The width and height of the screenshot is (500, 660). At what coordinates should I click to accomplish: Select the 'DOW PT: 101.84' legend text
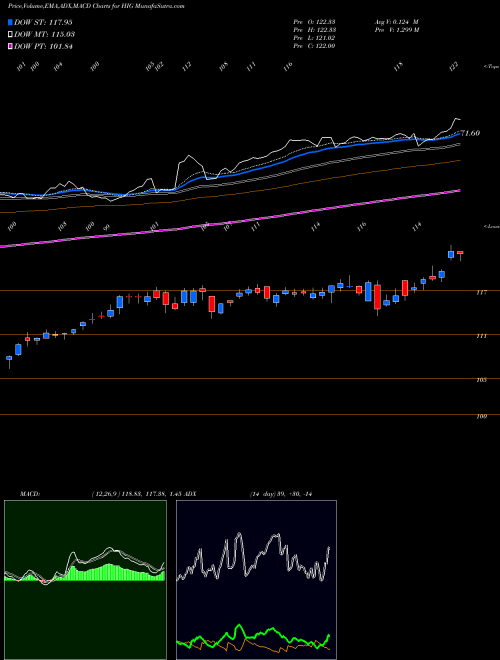(43, 46)
